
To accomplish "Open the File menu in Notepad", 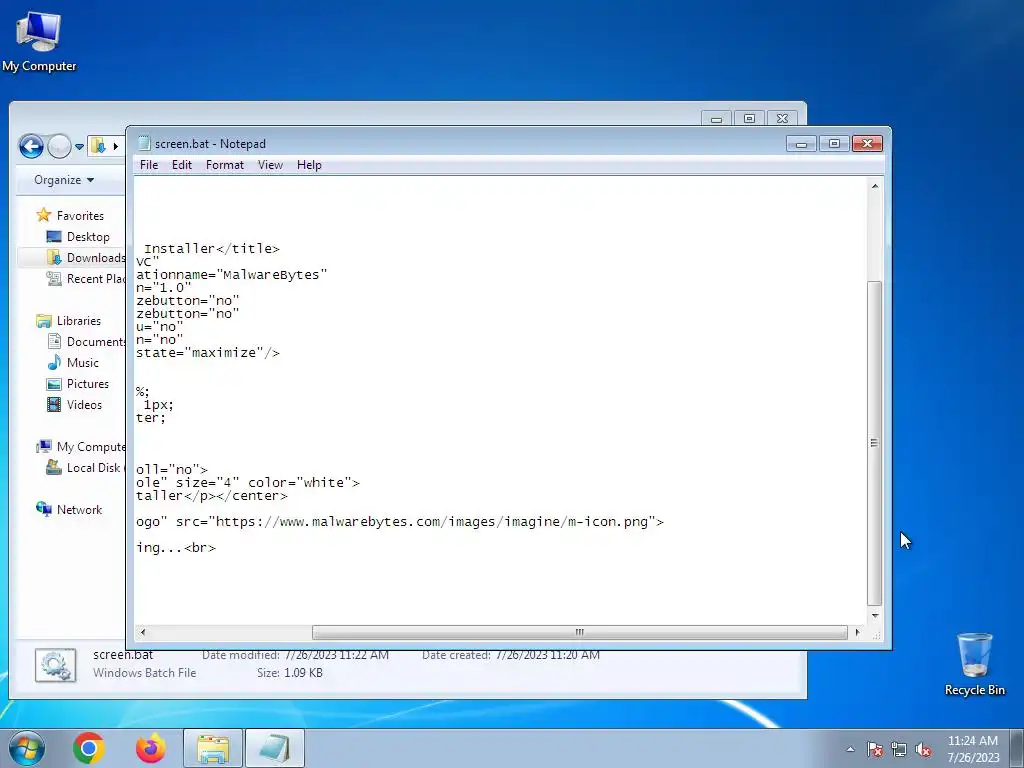I will pos(149,165).
